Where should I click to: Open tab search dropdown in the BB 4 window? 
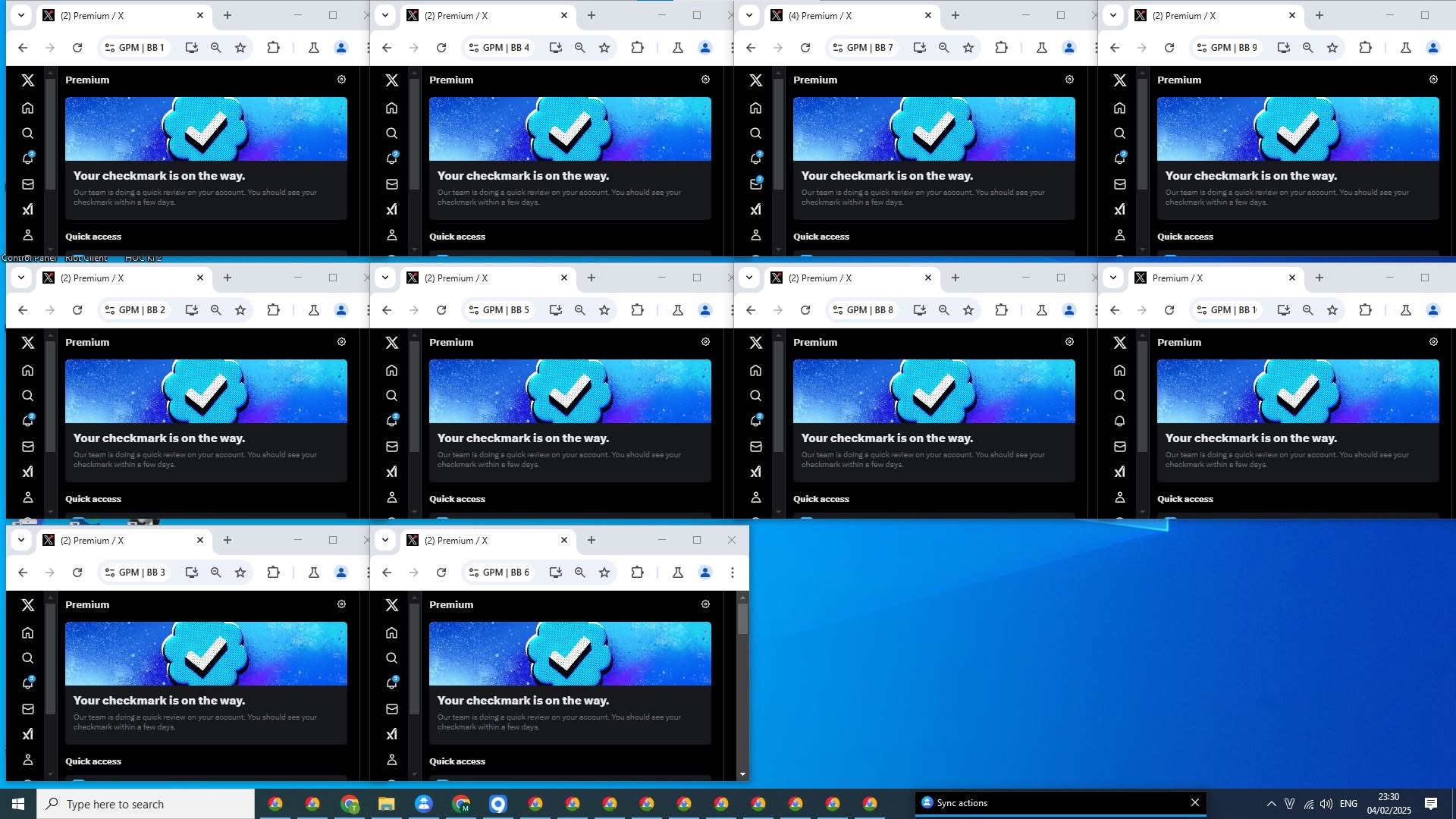pyautogui.click(x=385, y=15)
